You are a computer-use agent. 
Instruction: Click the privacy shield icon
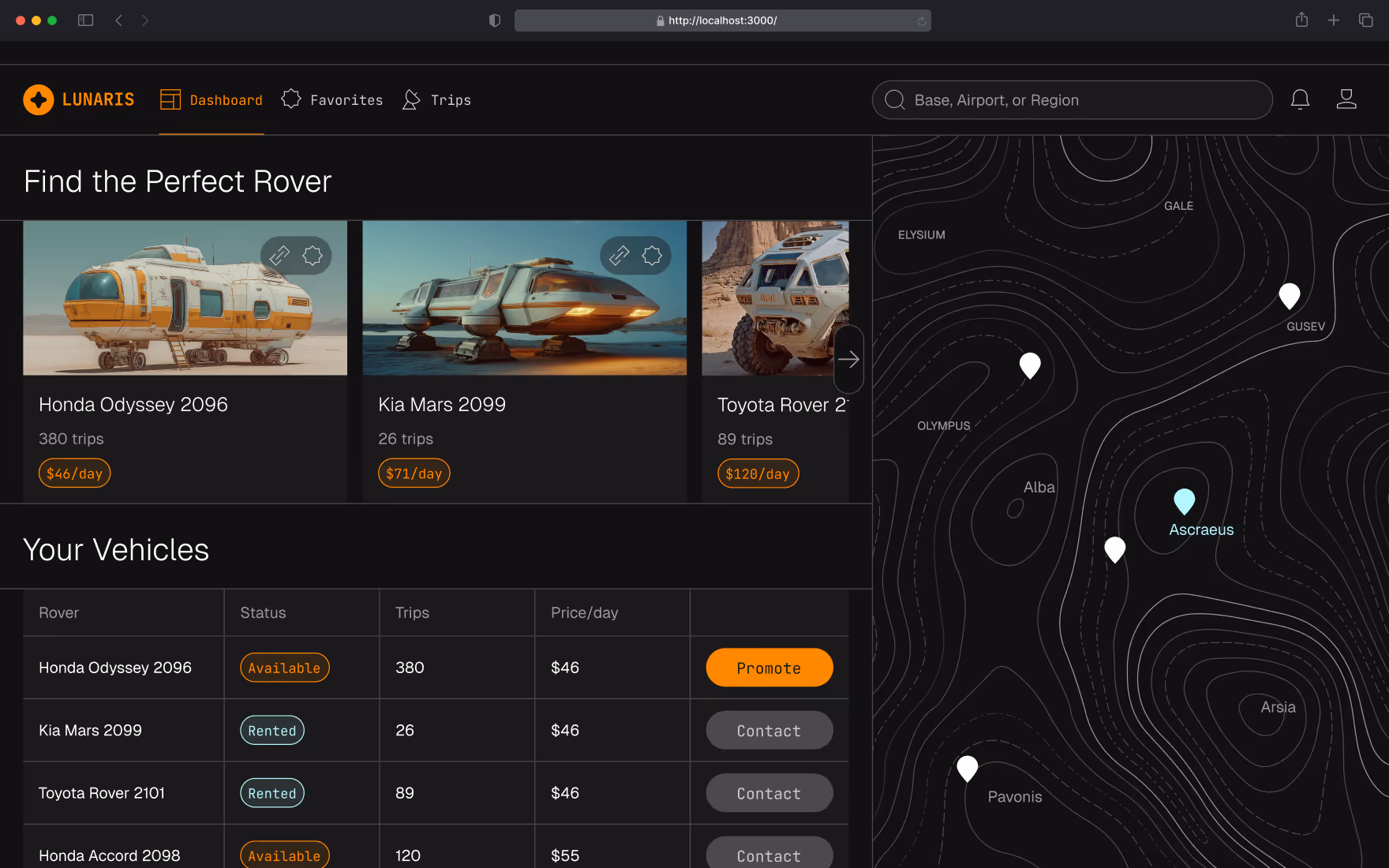[x=495, y=21]
